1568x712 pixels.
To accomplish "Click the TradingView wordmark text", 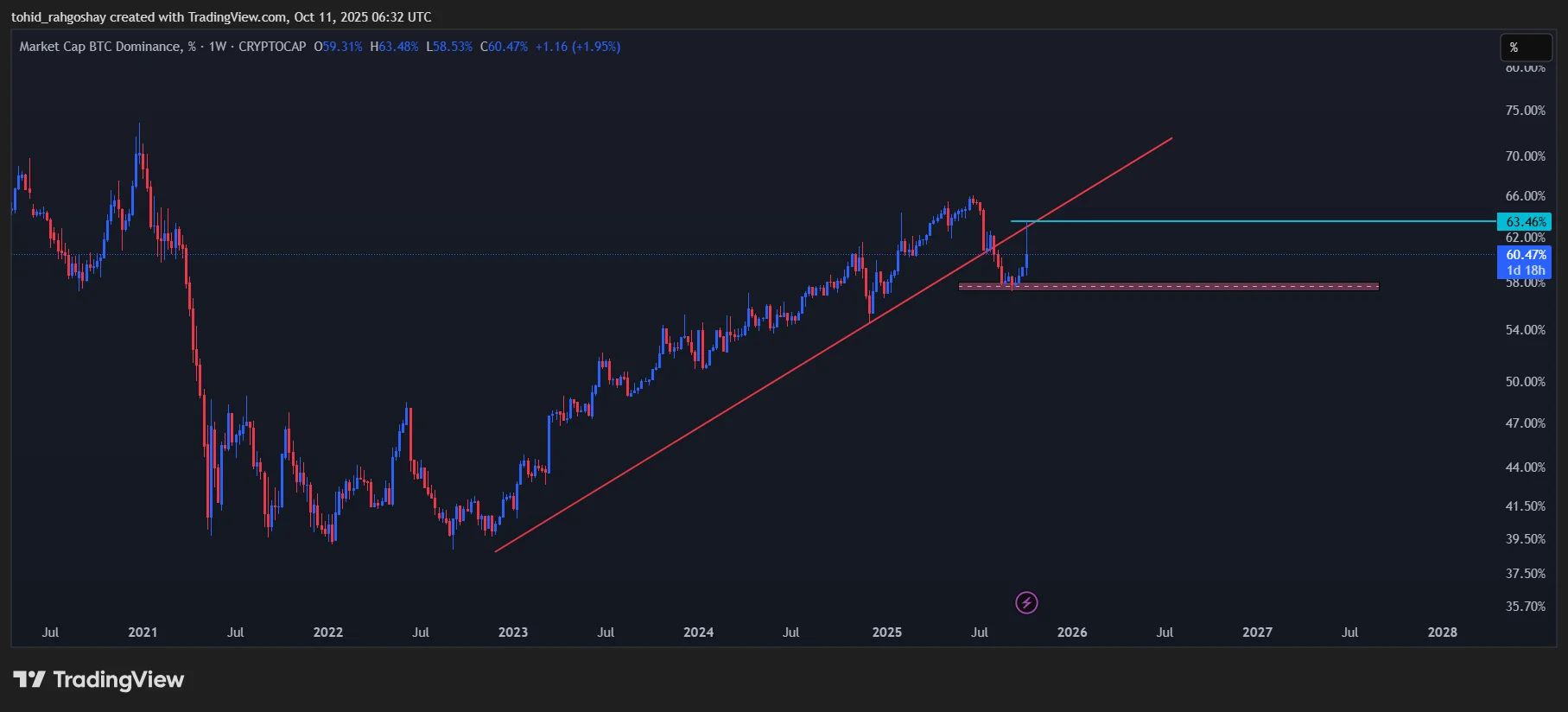I will pyautogui.click(x=118, y=680).
